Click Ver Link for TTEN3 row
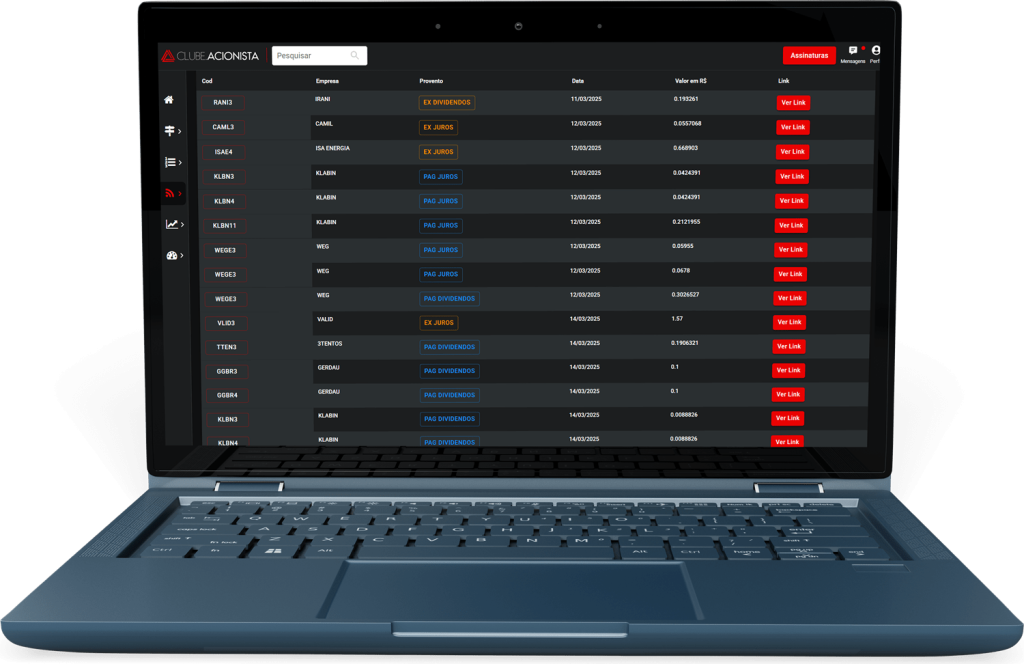The image size is (1024, 664). coord(789,346)
